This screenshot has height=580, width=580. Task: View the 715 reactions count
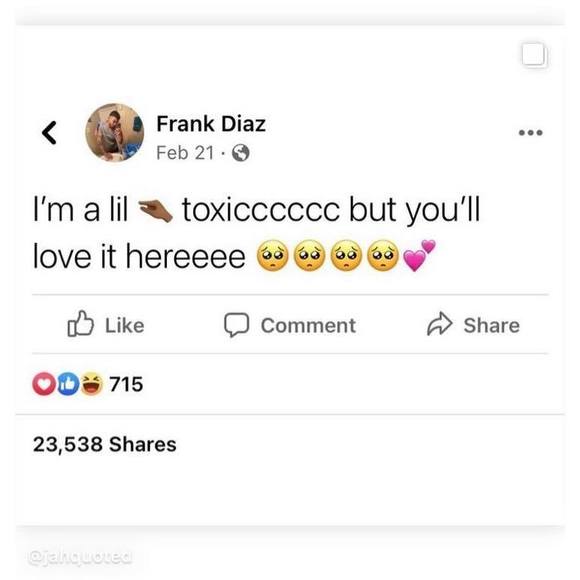click(x=126, y=384)
